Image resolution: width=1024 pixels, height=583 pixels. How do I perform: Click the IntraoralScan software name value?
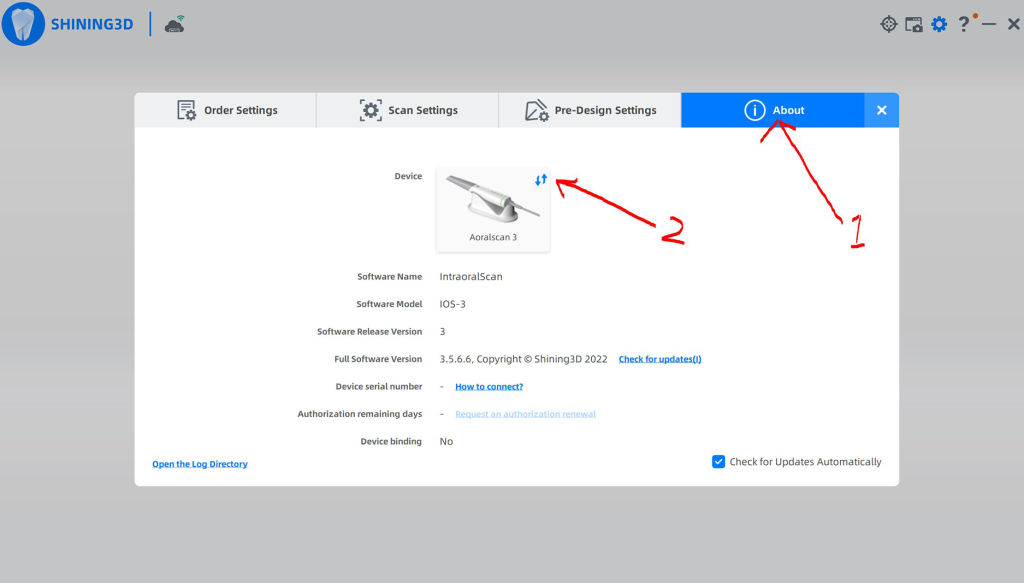[471, 277]
